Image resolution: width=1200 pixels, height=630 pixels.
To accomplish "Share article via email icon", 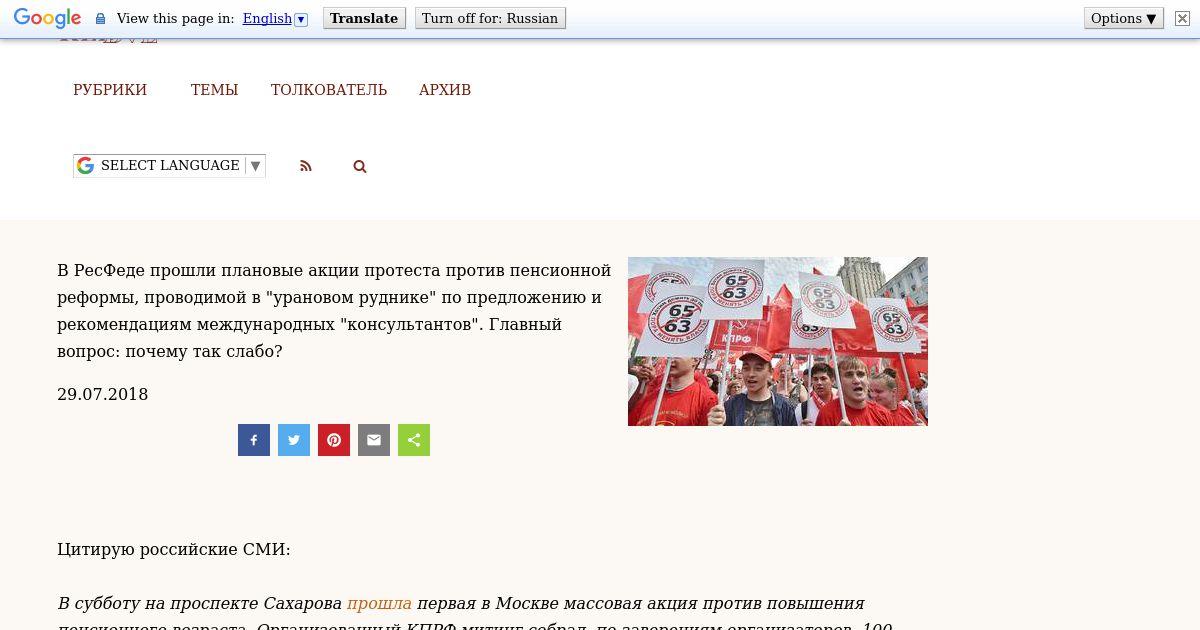I will [374, 440].
